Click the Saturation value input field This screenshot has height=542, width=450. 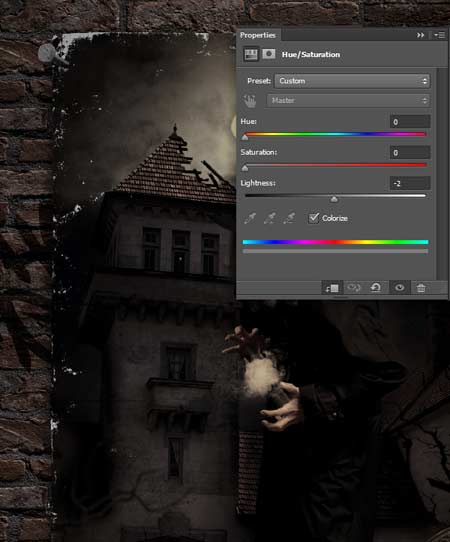pos(410,152)
